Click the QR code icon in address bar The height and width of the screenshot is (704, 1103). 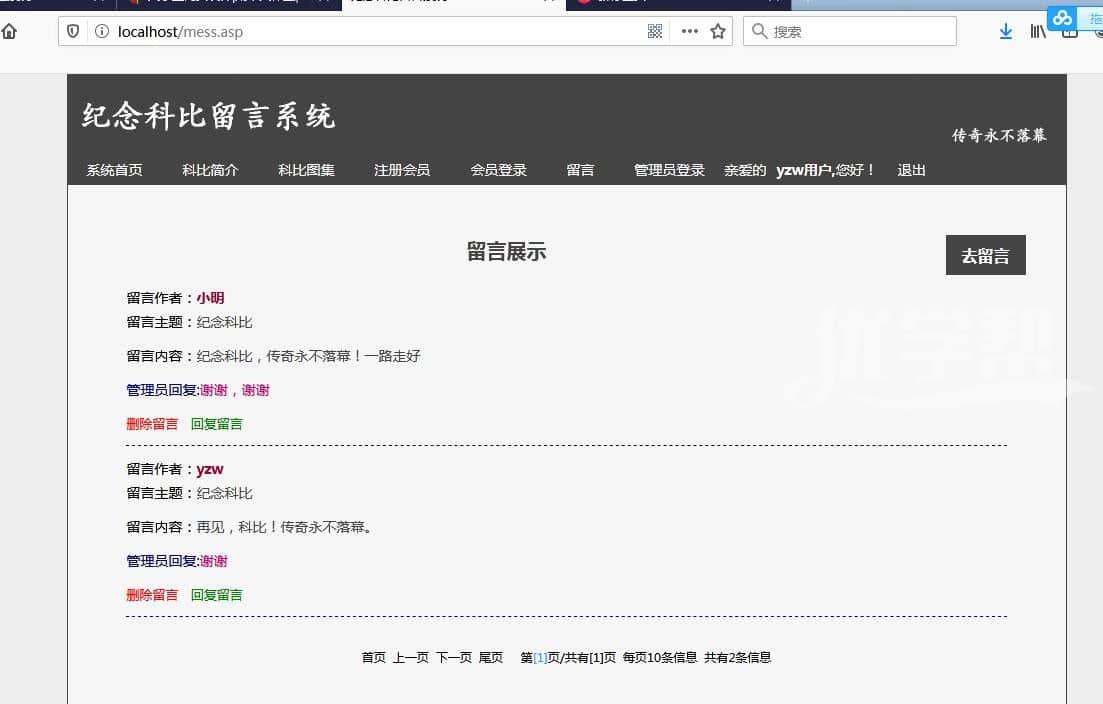pyautogui.click(x=655, y=32)
